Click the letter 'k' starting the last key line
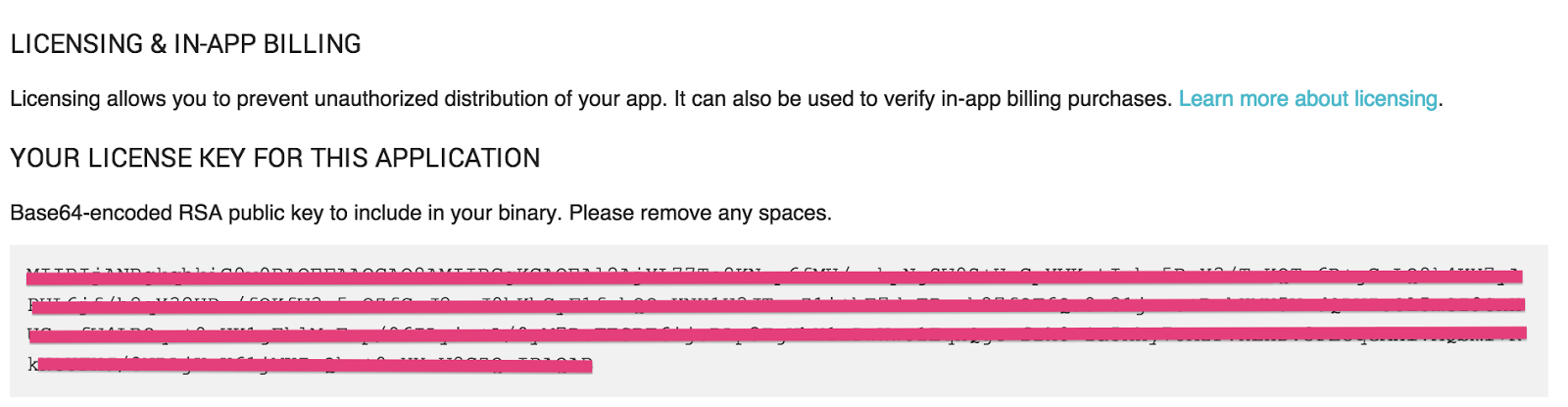The width and height of the screenshot is (1568, 407). pos(32,365)
